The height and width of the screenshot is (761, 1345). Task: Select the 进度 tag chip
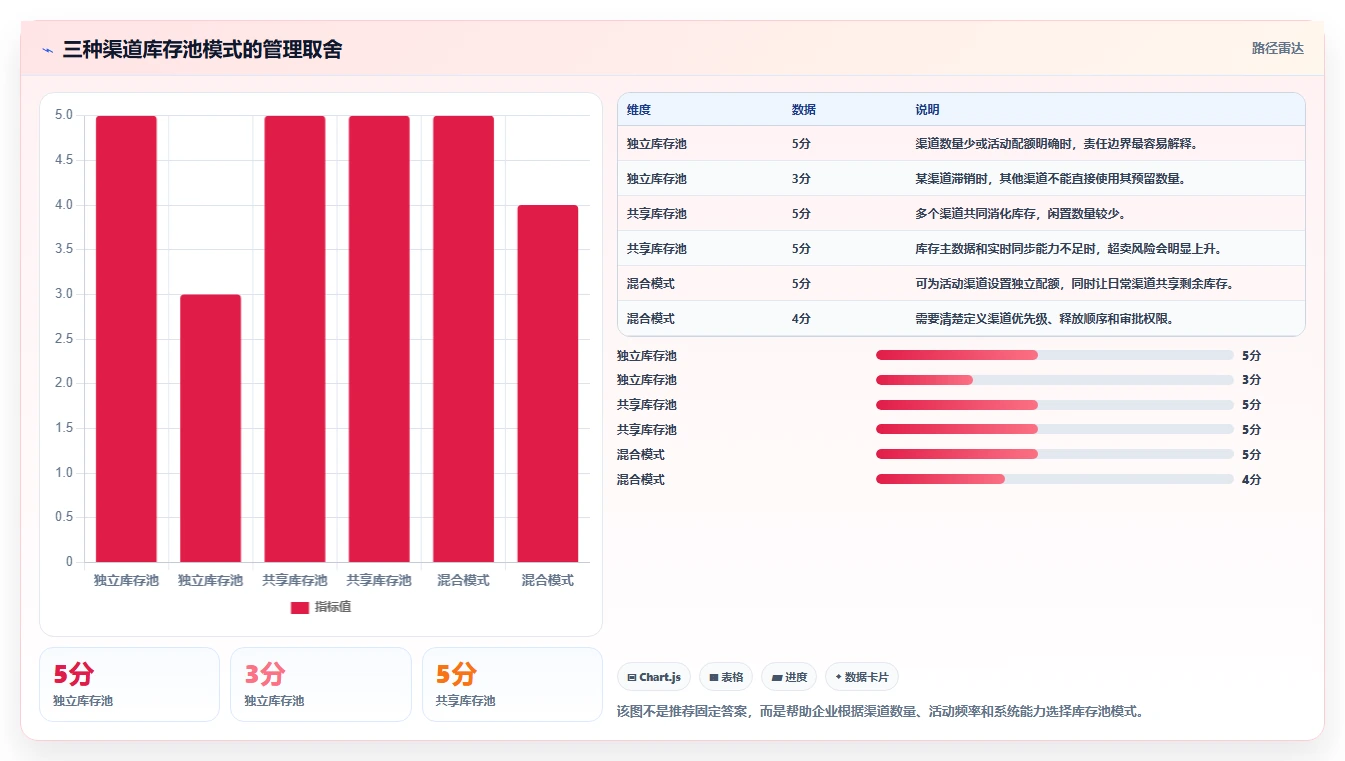789,677
